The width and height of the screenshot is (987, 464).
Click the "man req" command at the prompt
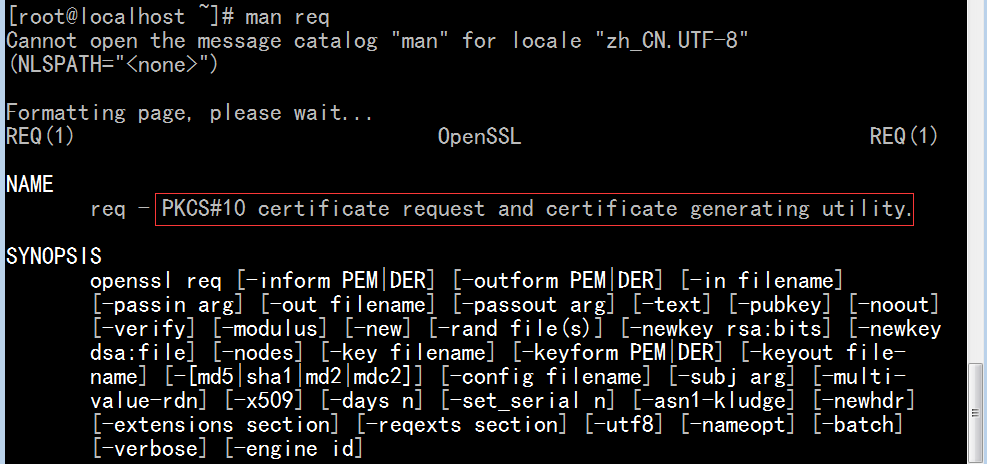click(x=287, y=16)
